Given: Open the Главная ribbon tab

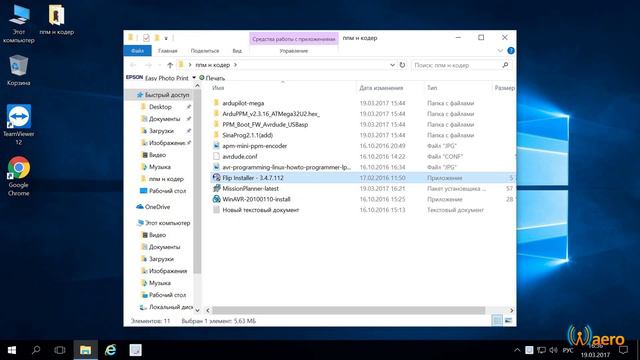Looking at the screenshot, I should click(x=168, y=51).
